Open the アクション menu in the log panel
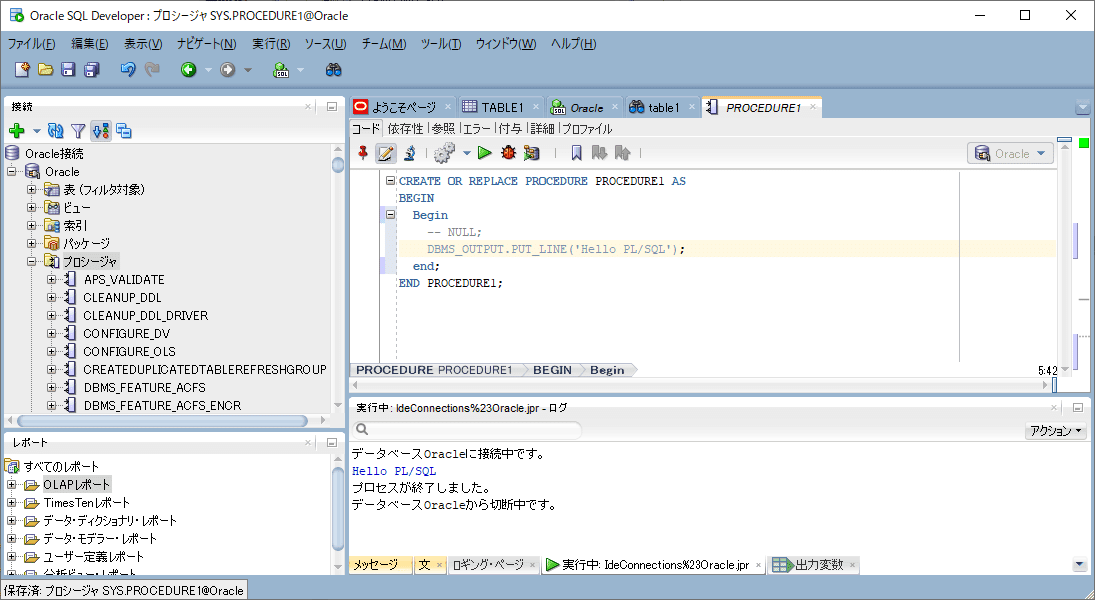 [x=1054, y=430]
